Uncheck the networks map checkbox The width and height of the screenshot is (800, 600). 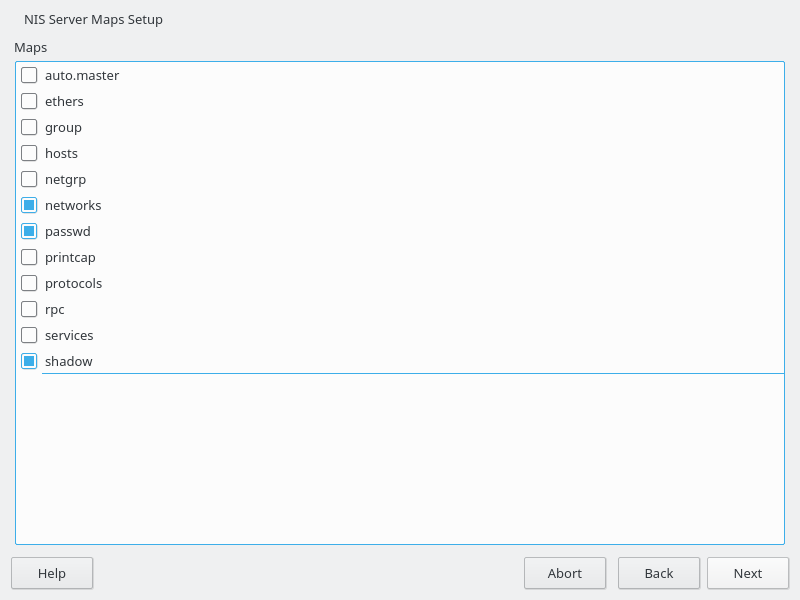click(29, 205)
